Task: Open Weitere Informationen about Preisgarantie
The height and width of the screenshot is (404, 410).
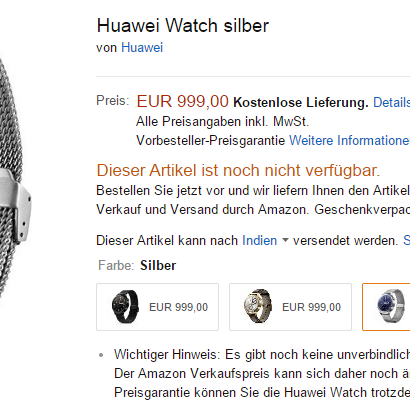Action: click(349, 140)
